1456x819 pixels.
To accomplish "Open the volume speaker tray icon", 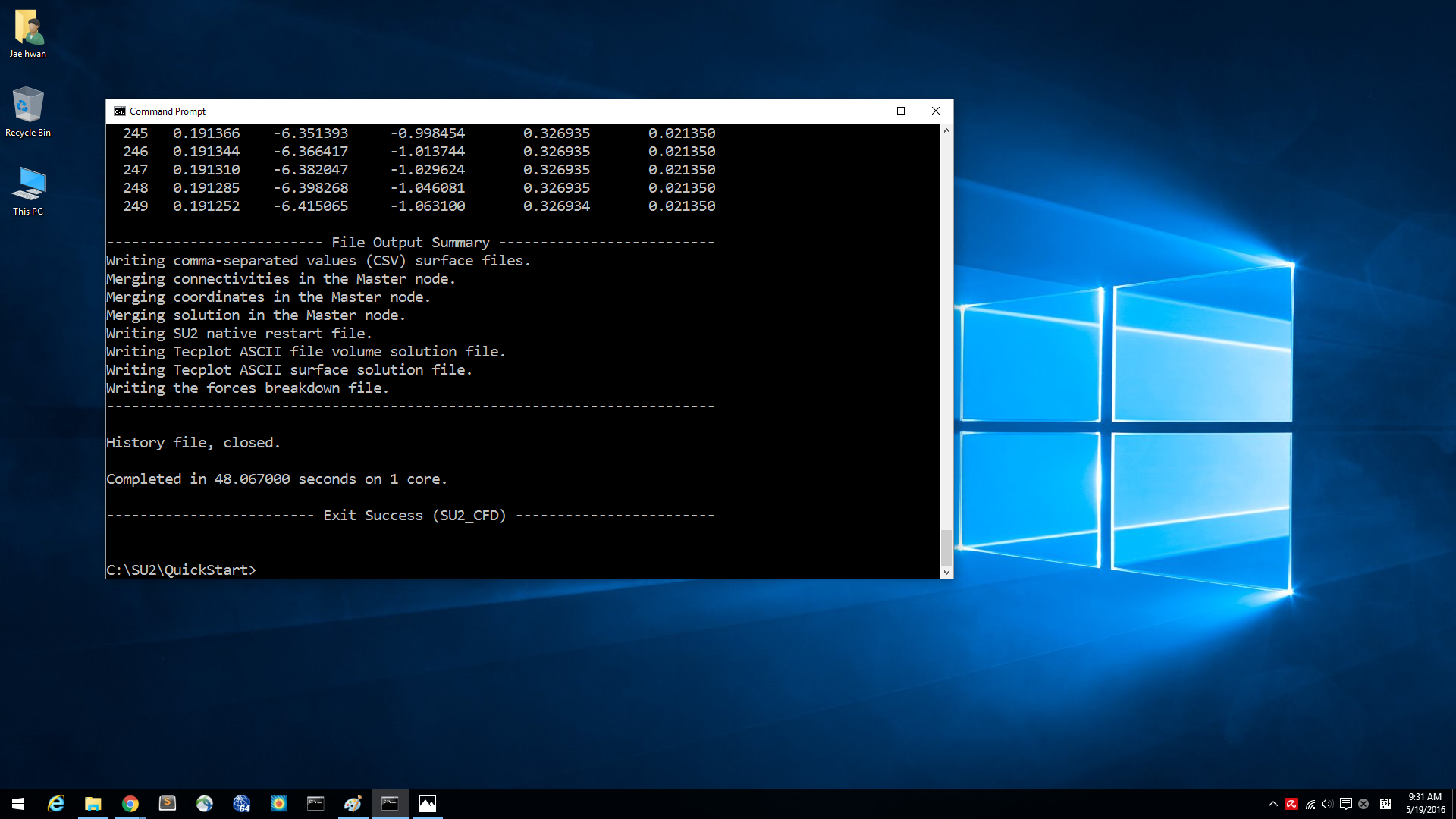I will (1327, 804).
